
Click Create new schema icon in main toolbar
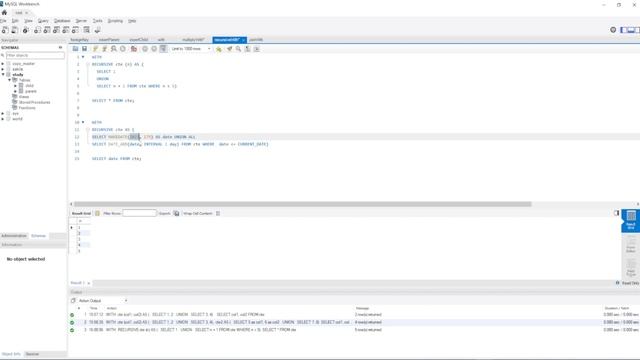pyautogui.click(x=37, y=30)
